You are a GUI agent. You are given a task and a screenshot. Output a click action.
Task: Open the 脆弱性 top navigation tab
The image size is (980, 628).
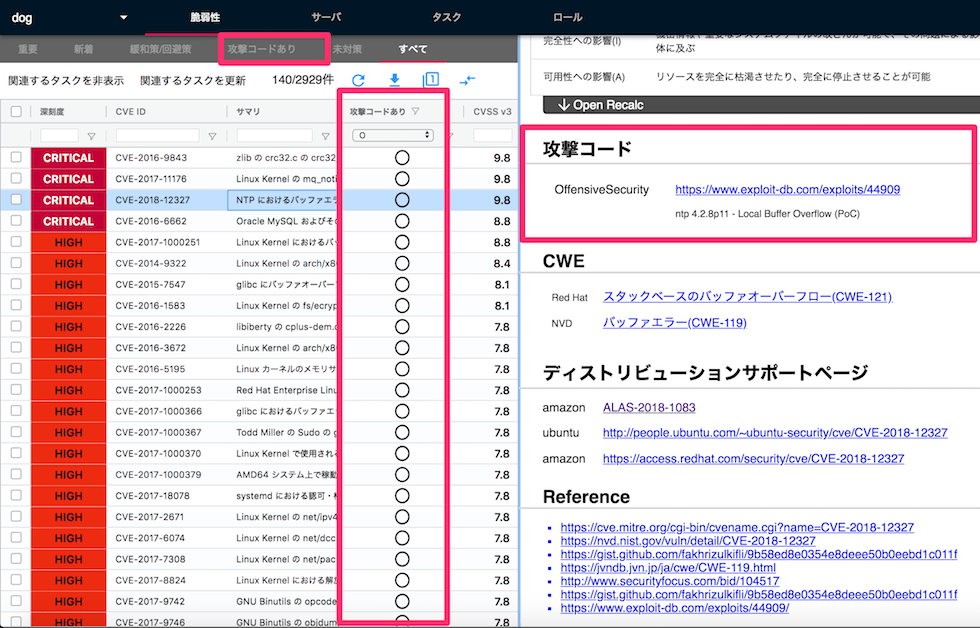(205, 17)
